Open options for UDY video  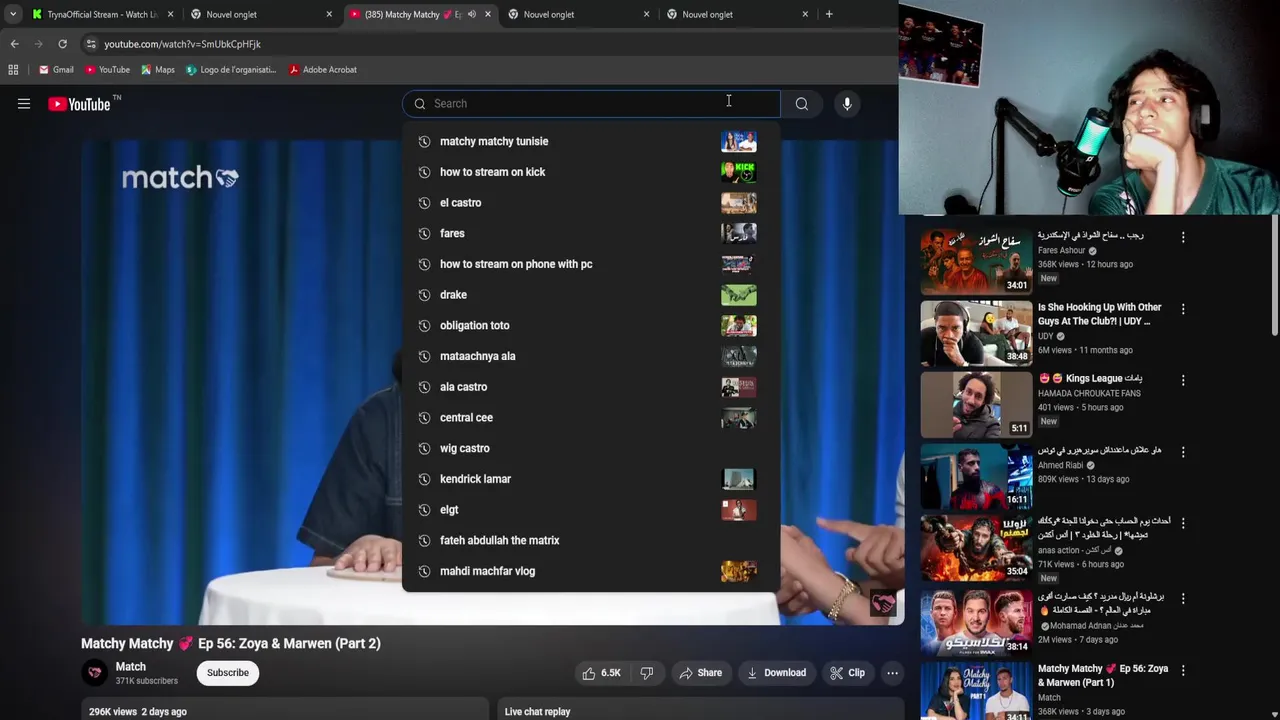(1183, 309)
